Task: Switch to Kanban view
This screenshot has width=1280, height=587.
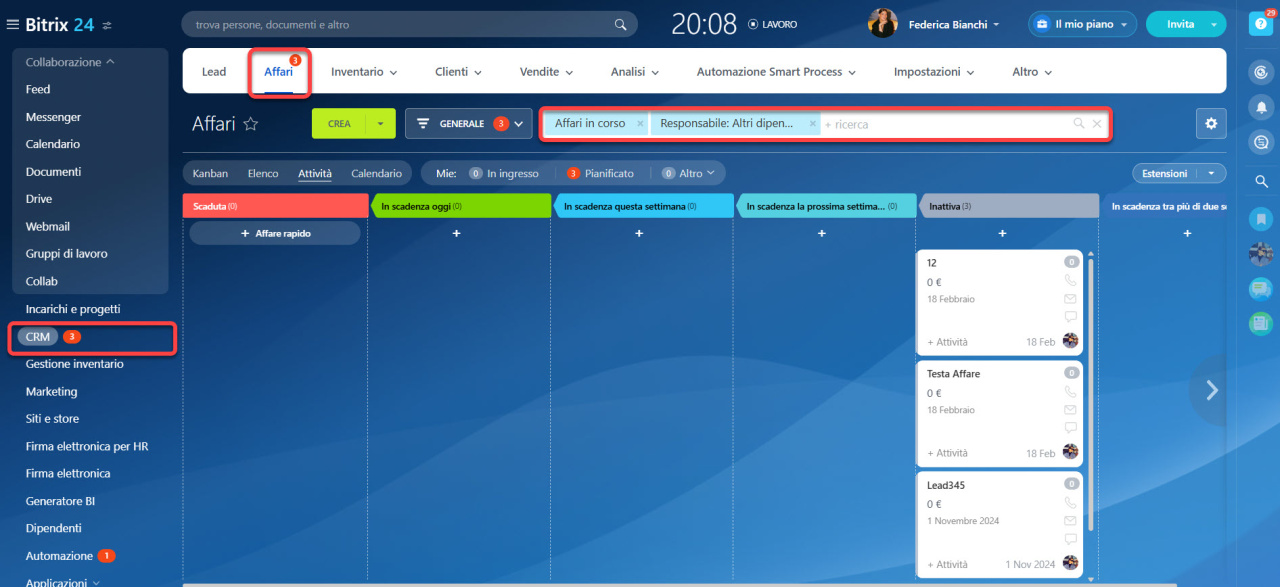Action: pos(210,173)
